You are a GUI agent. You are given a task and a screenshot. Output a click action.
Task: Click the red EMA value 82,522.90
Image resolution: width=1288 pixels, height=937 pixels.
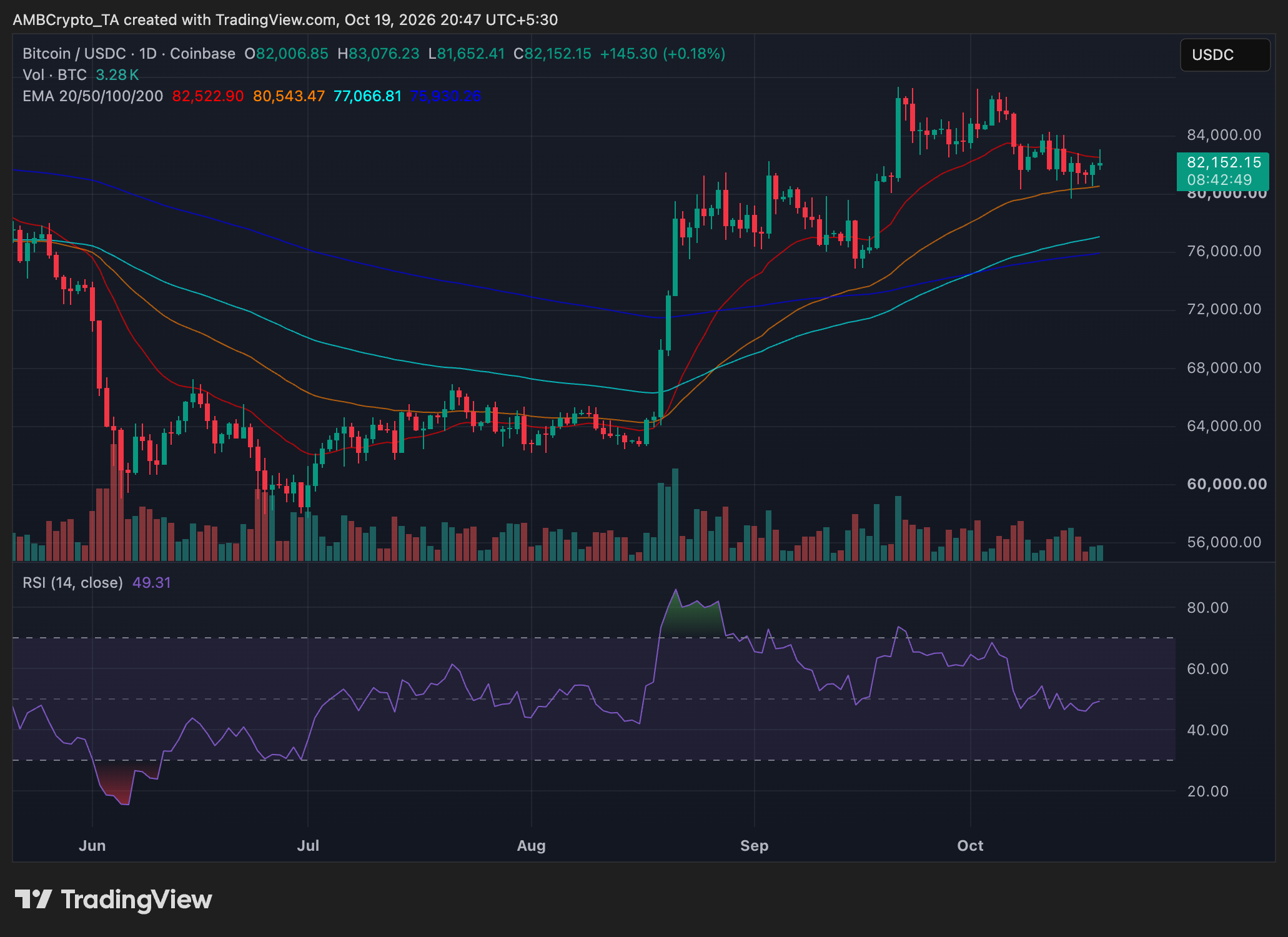pyautogui.click(x=208, y=96)
